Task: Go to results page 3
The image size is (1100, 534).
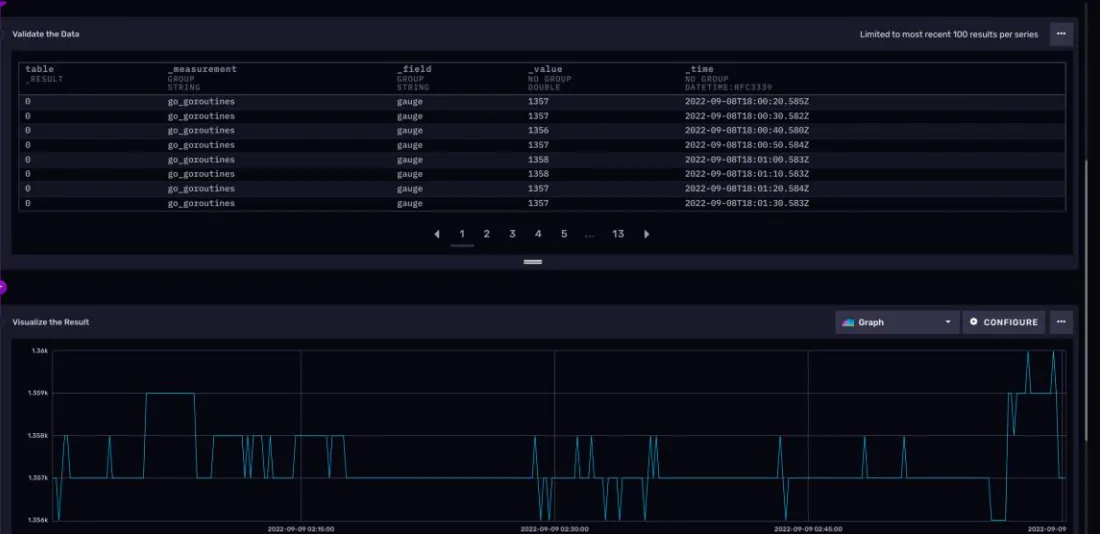Action: point(512,234)
